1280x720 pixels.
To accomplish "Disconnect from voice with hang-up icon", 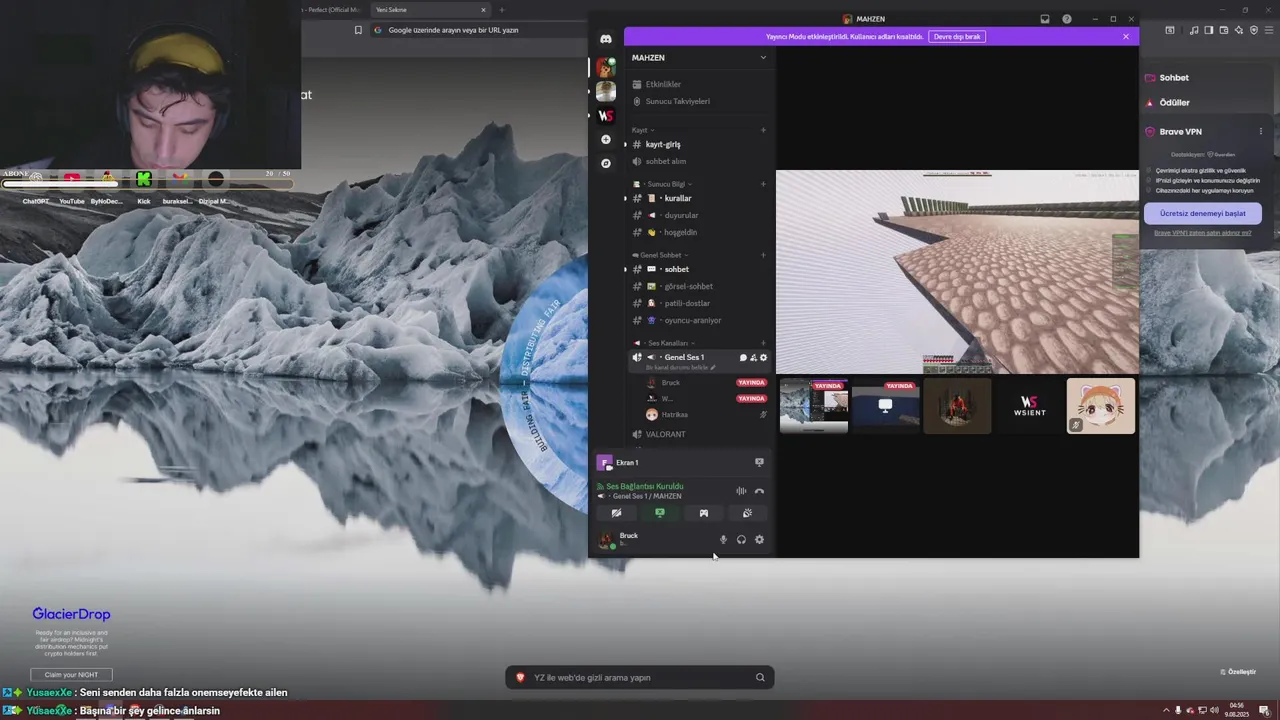I will click(x=759, y=491).
